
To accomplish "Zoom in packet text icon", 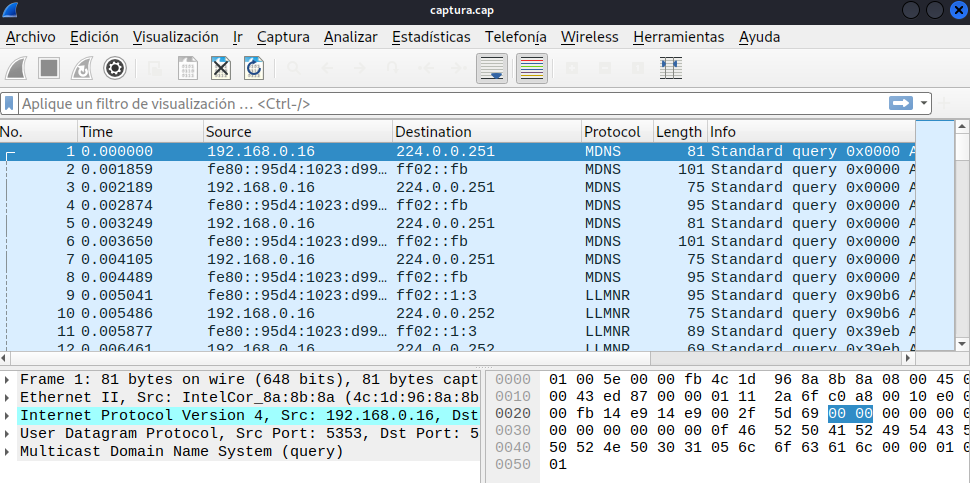I will coord(572,68).
